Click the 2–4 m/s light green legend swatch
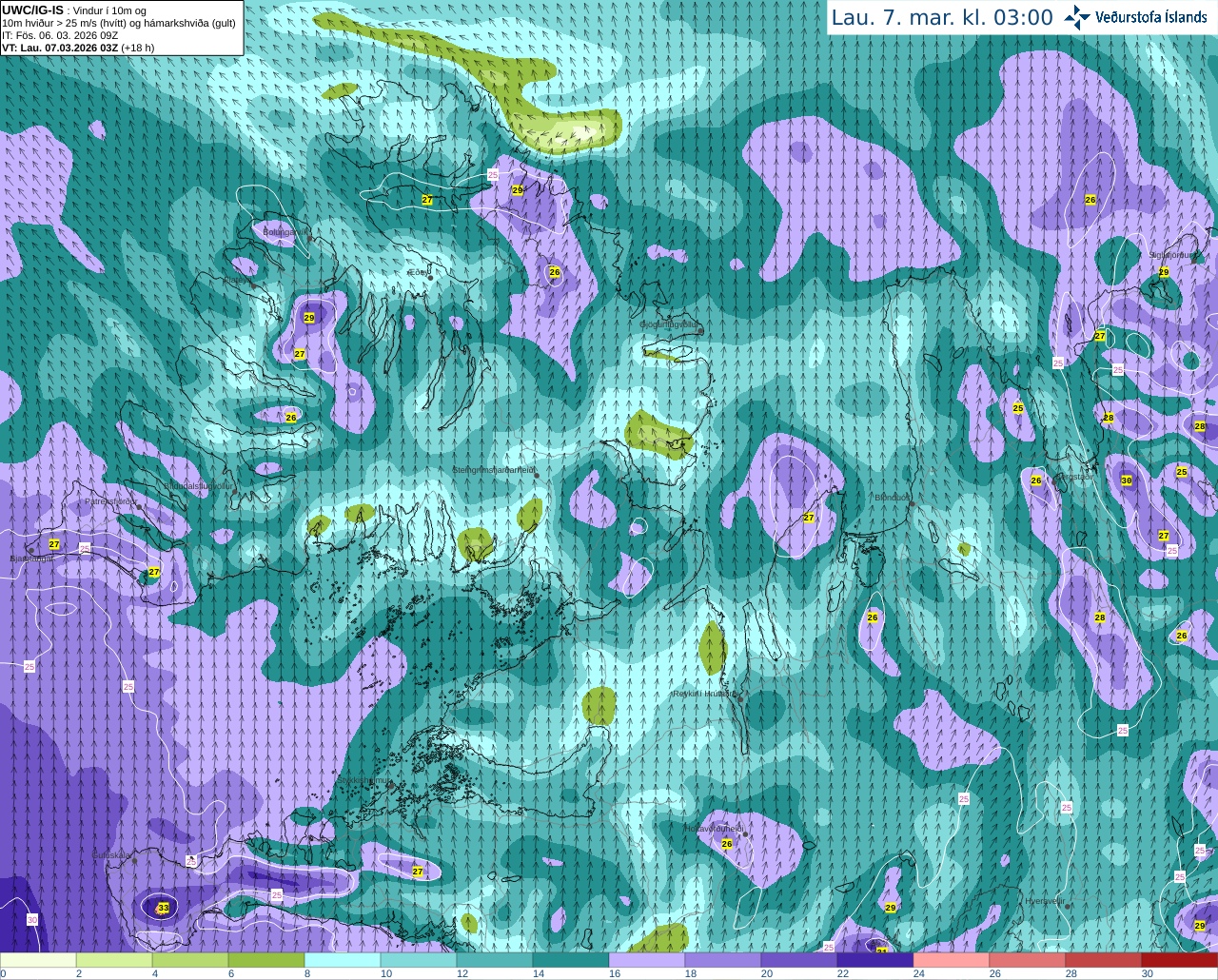The image size is (1218, 980). 114,960
